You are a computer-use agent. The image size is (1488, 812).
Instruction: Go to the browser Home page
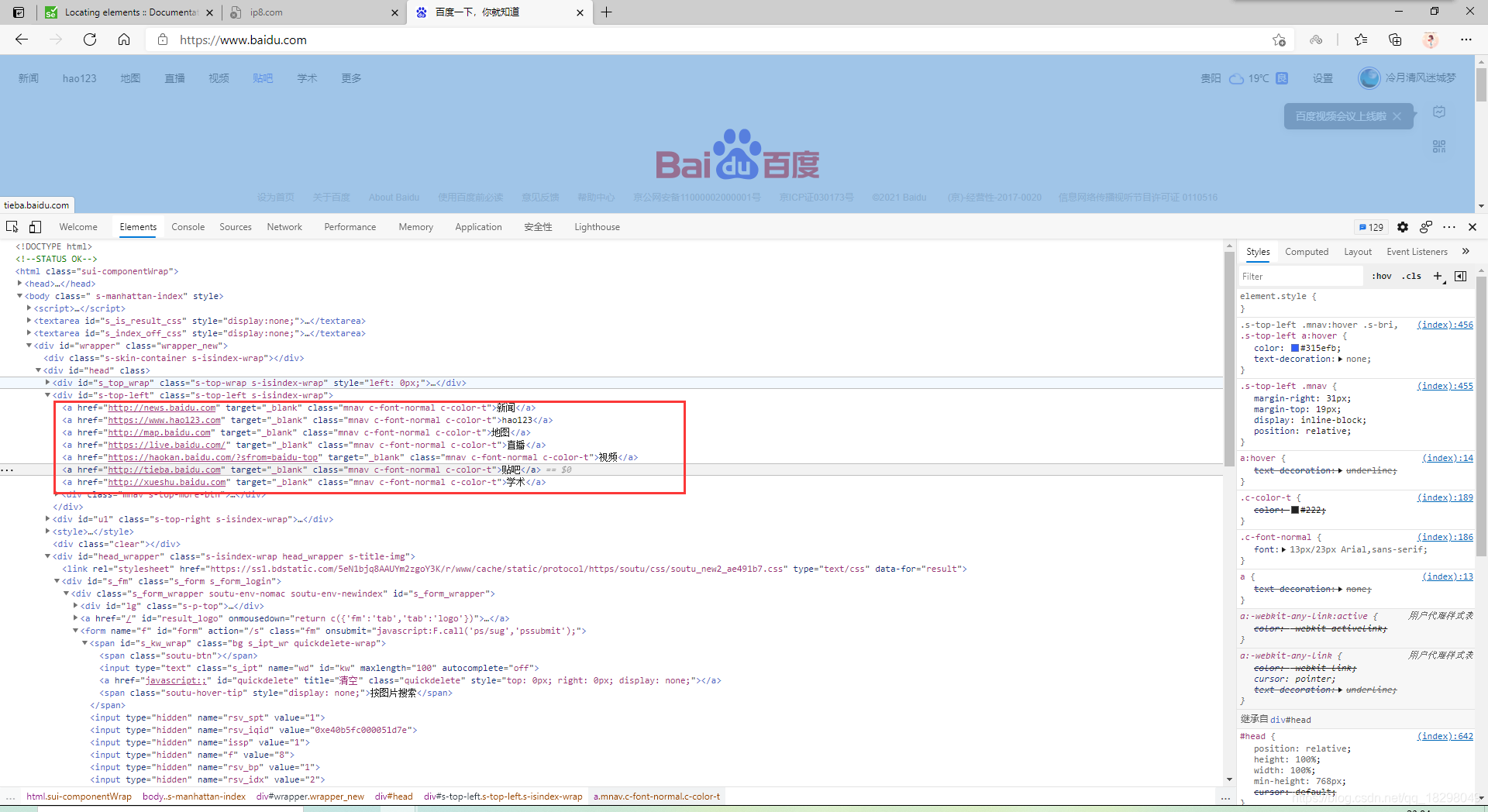coord(124,40)
